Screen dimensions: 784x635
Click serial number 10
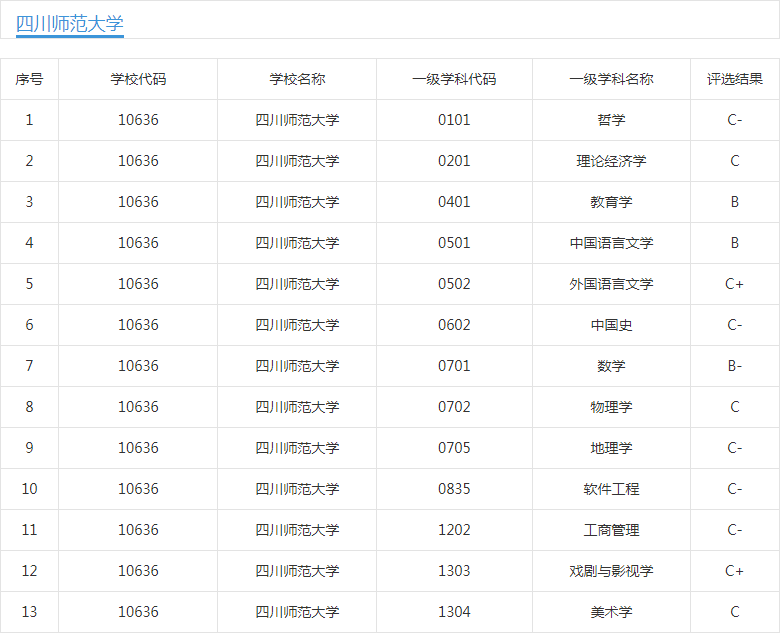[x=30, y=489]
